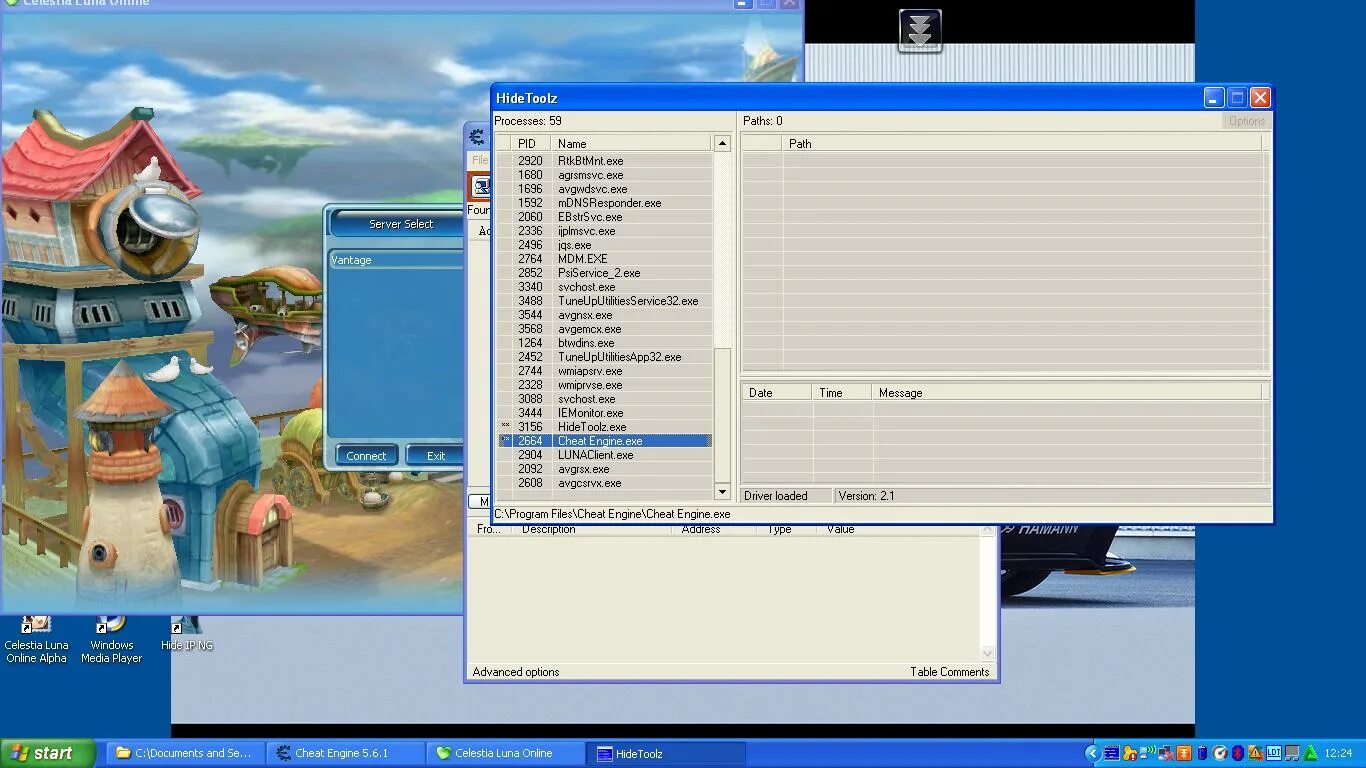Click Cheat Engine address list scroll down arrow
Screen dimensions: 1366x768
click(987, 653)
